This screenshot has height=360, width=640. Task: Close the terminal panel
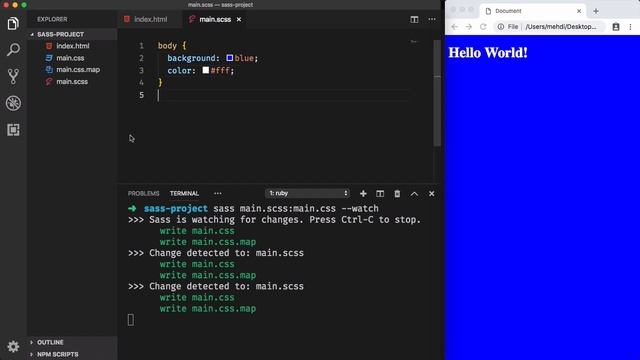(431, 193)
